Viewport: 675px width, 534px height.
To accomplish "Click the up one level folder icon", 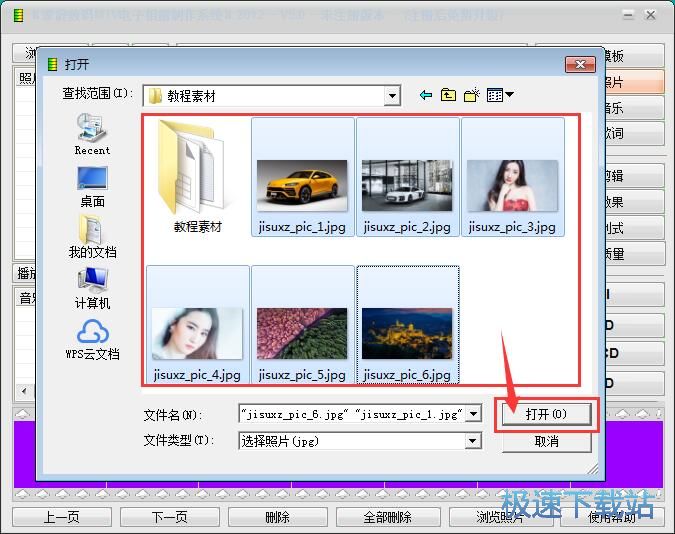I will tap(448, 95).
